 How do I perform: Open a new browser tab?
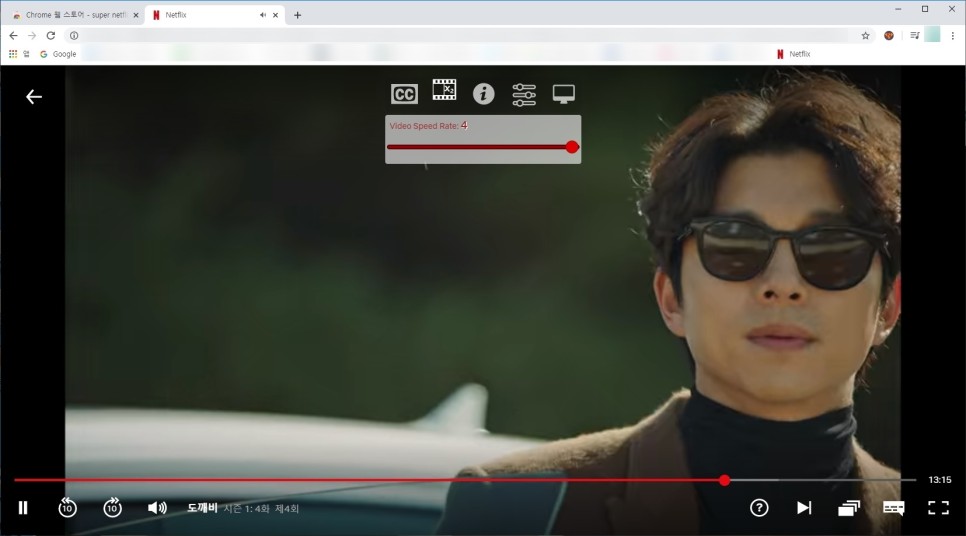pos(298,15)
